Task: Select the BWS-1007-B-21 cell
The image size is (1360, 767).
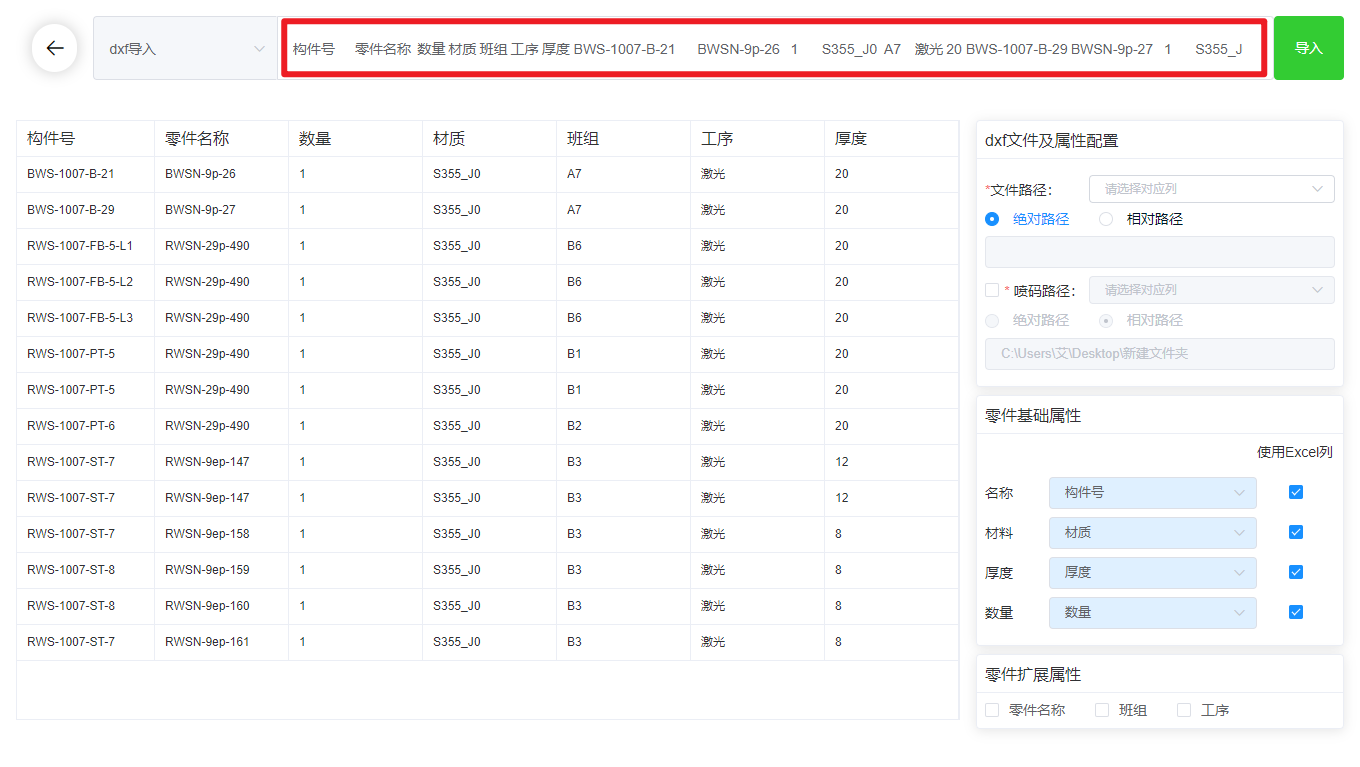Action: 85,174
